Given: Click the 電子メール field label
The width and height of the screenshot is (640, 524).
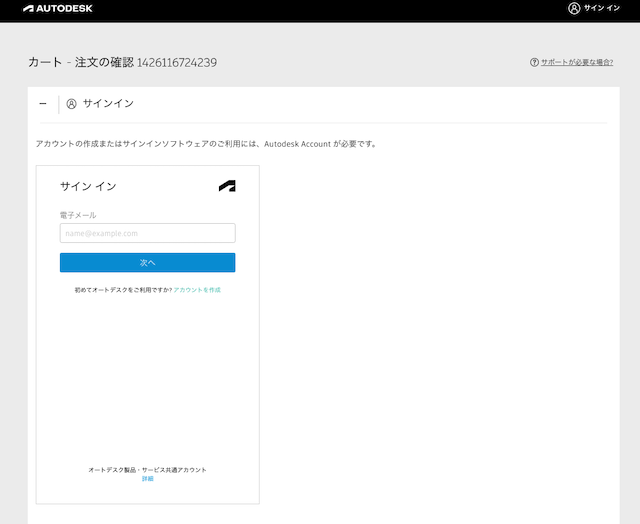Looking at the screenshot, I should pyautogui.click(x=78, y=215).
